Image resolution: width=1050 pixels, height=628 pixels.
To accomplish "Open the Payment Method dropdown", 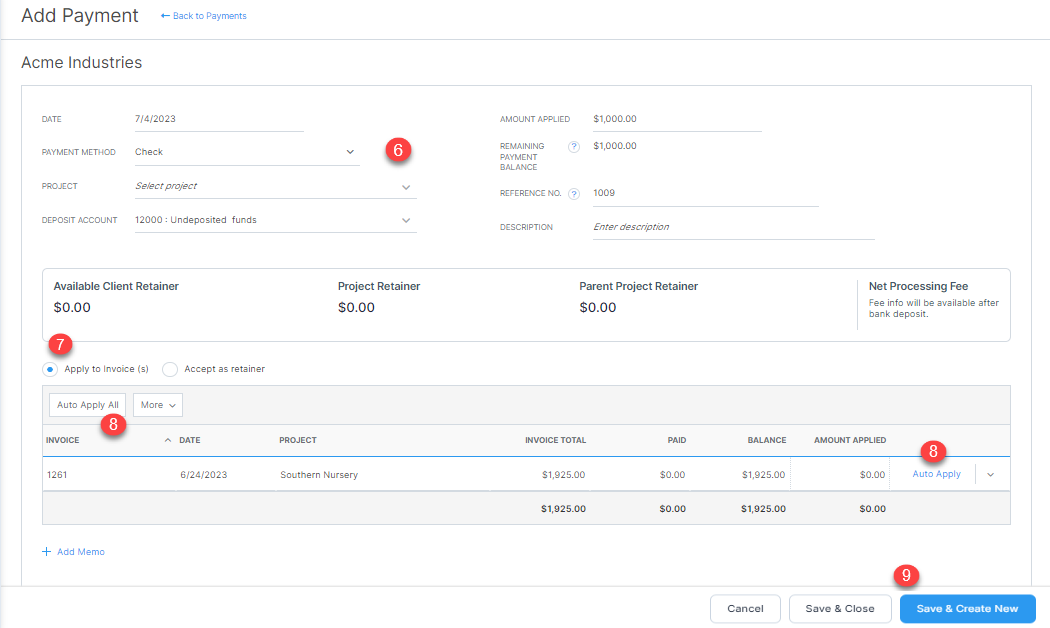I will pos(246,152).
